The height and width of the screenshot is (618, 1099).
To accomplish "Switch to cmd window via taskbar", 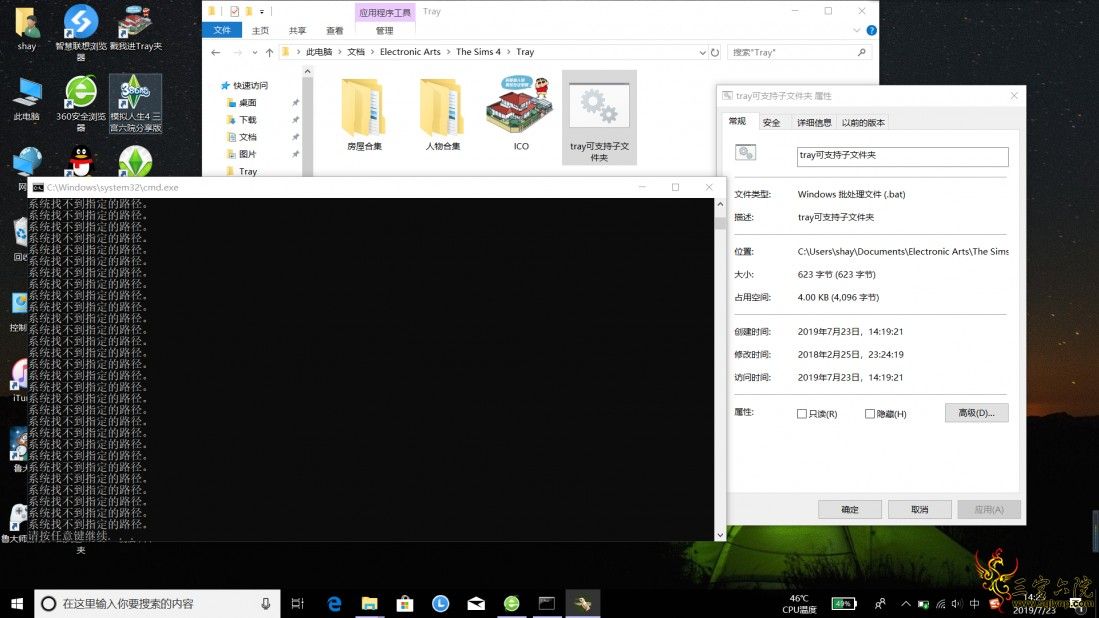I will click(547, 603).
